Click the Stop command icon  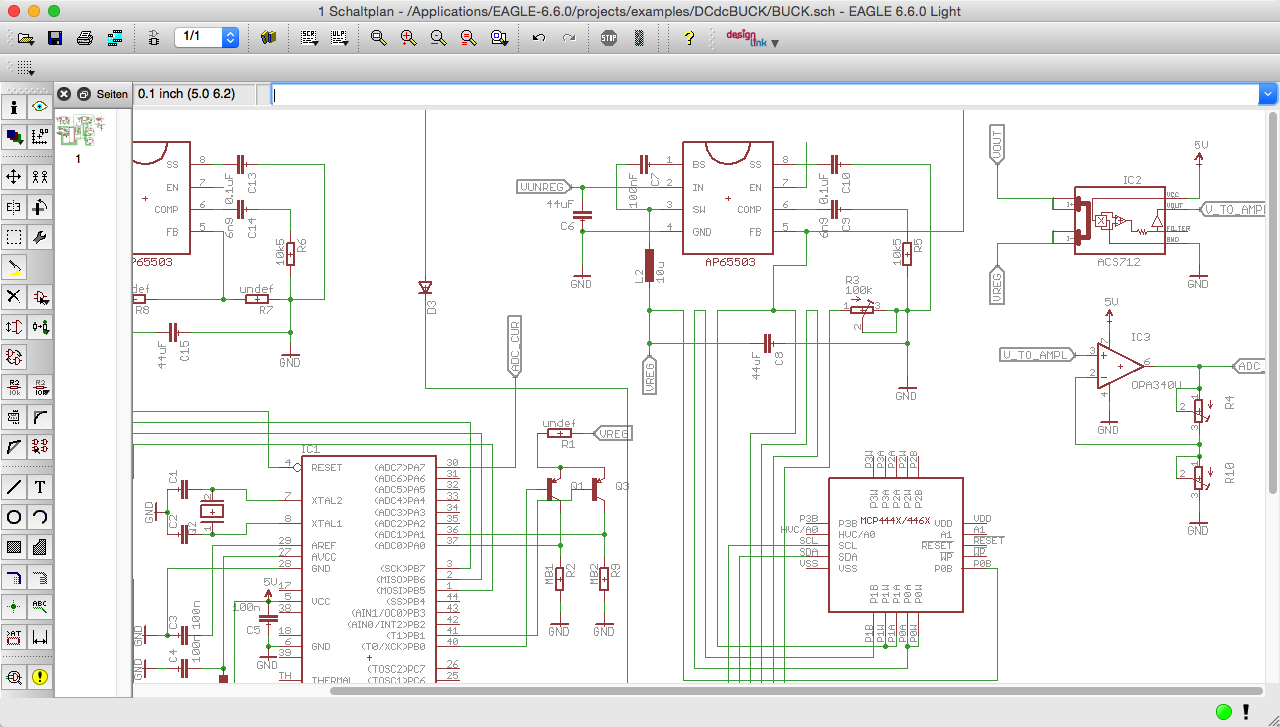[x=609, y=38]
